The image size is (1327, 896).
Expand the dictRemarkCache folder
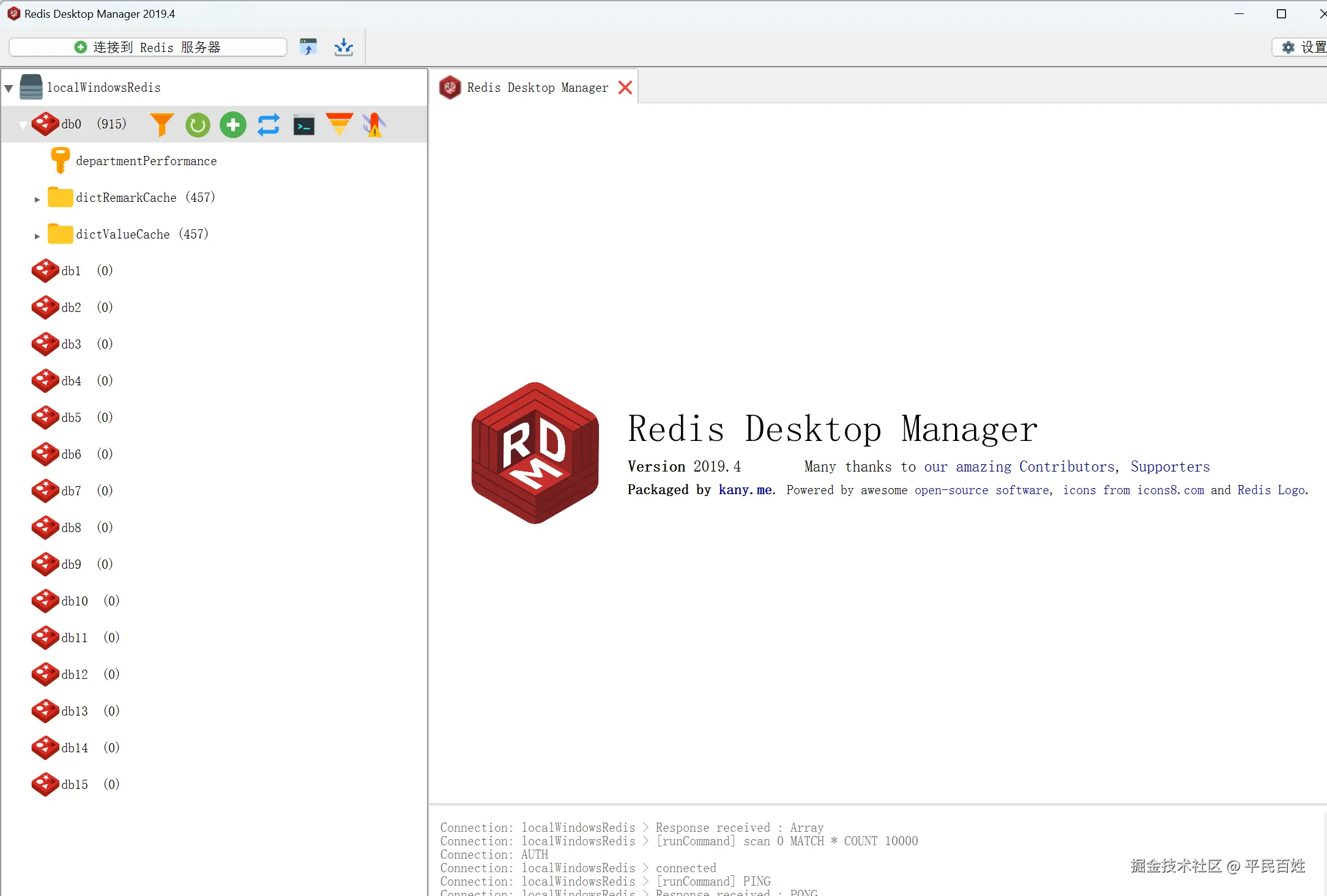37,199
